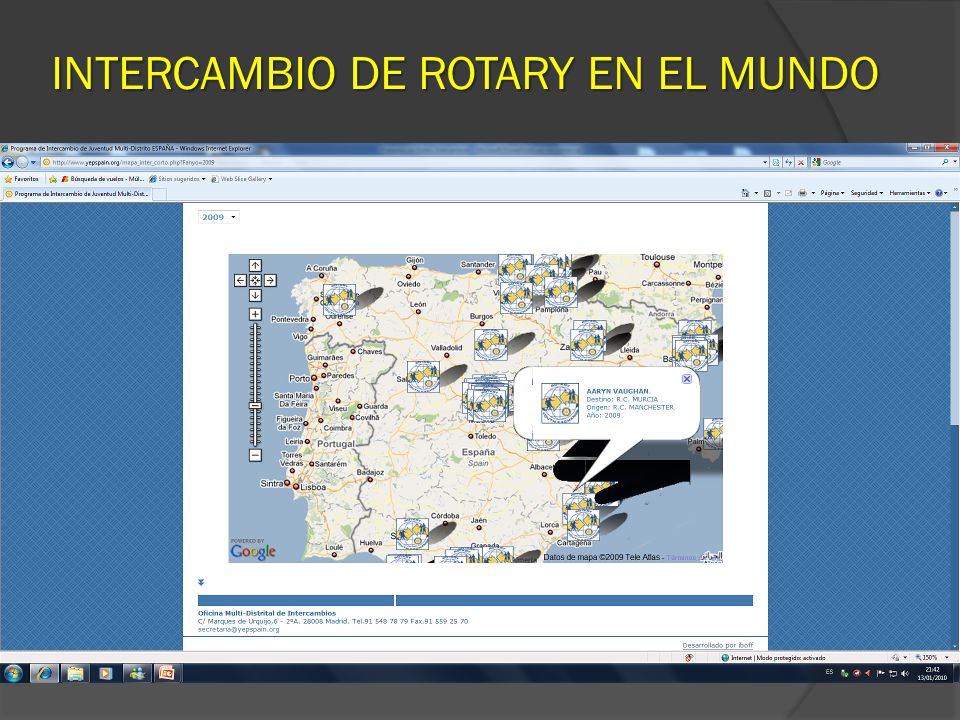The width and height of the screenshot is (960, 720).
Task: Click the Print icon in command bar
Action: 802,193
